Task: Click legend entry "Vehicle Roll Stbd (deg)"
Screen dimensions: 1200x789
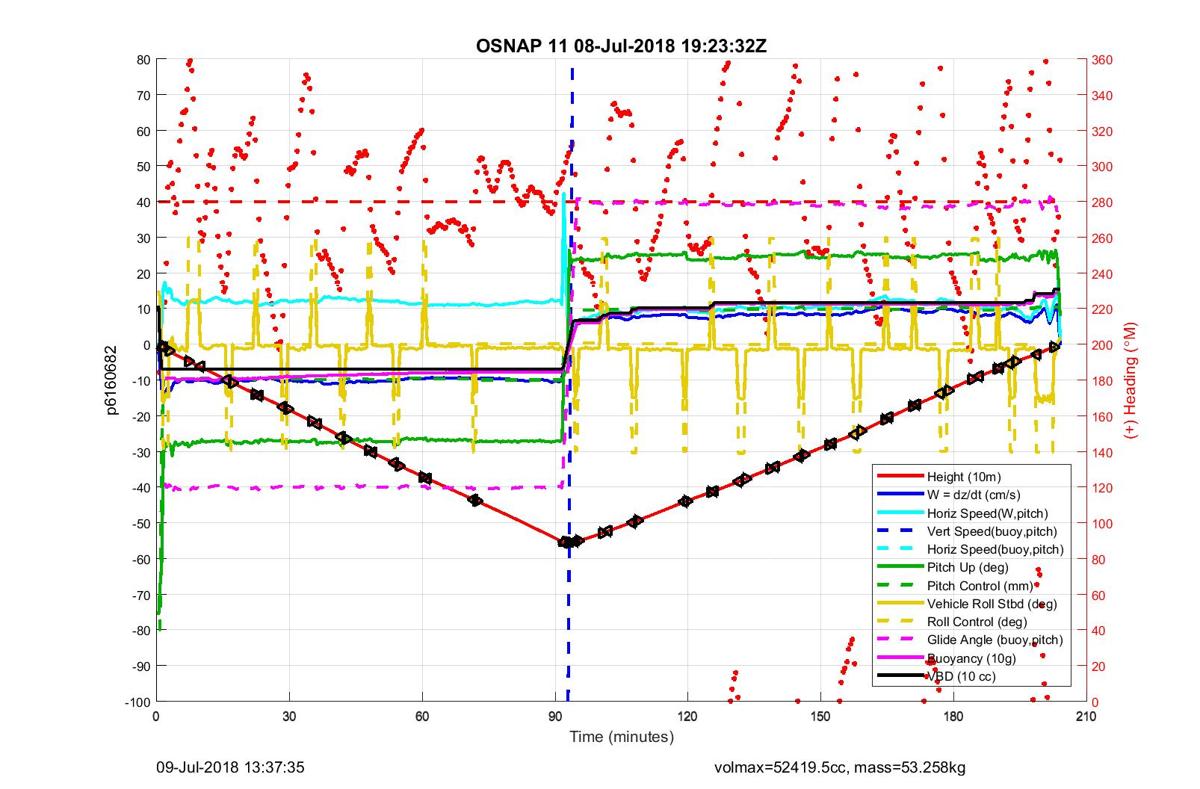Action: pyautogui.click(x=992, y=603)
